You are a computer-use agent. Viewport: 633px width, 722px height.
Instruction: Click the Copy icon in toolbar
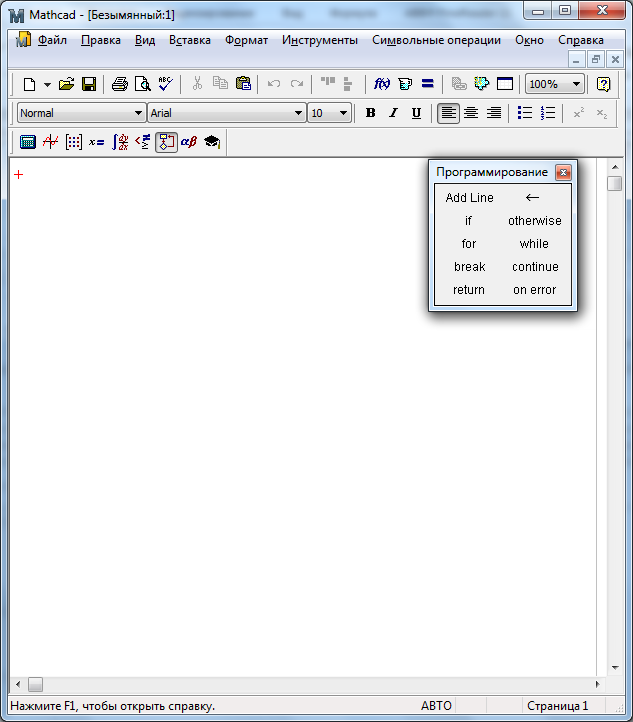click(220, 84)
